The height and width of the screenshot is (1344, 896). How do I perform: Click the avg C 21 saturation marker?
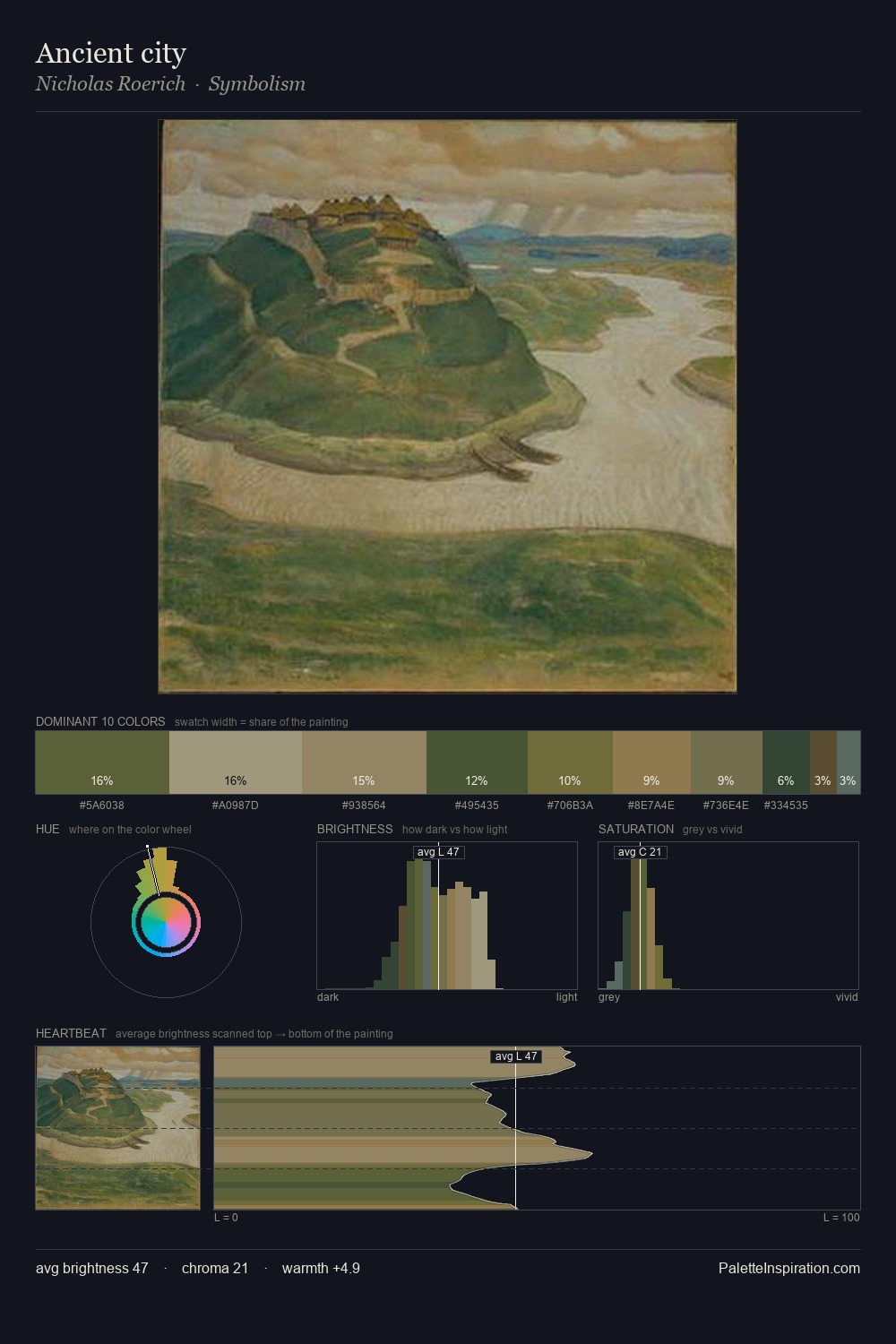click(x=640, y=852)
